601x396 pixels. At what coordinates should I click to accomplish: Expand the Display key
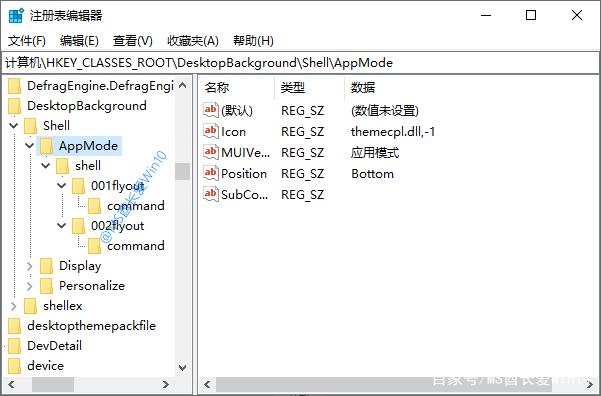point(30,266)
